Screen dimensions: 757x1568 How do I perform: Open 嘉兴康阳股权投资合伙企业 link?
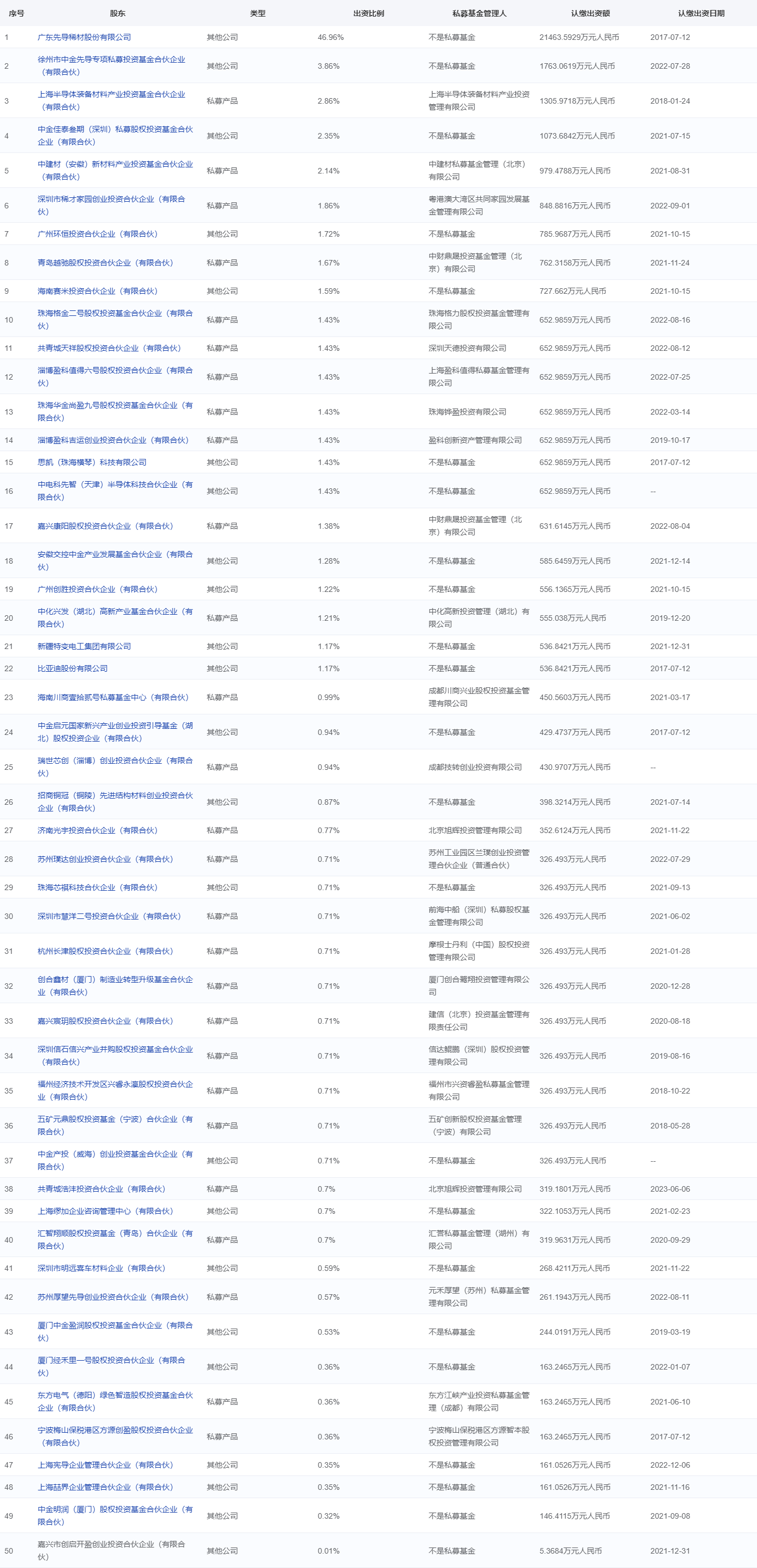(105, 526)
